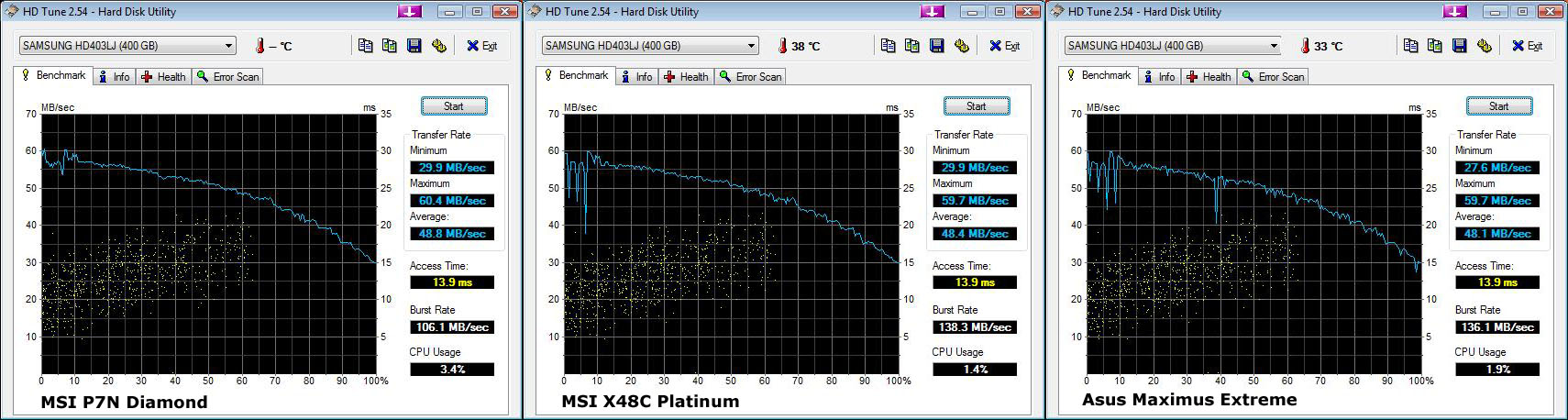This screenshot has height=420, width=1568.
Task: Copy text results in MSI X48C Platinum window
Action: [x=888, y=46]
